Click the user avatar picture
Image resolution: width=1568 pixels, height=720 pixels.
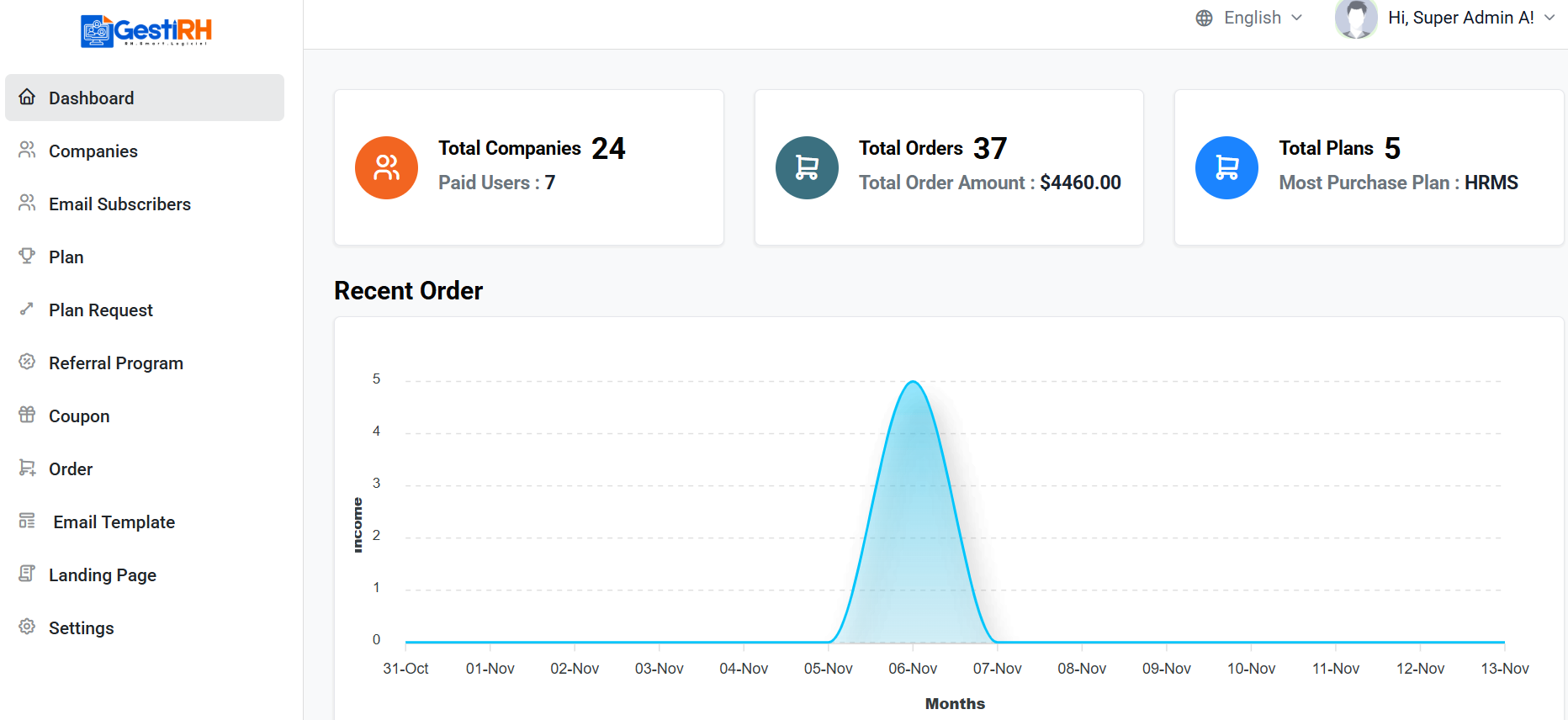[1355, 18]
